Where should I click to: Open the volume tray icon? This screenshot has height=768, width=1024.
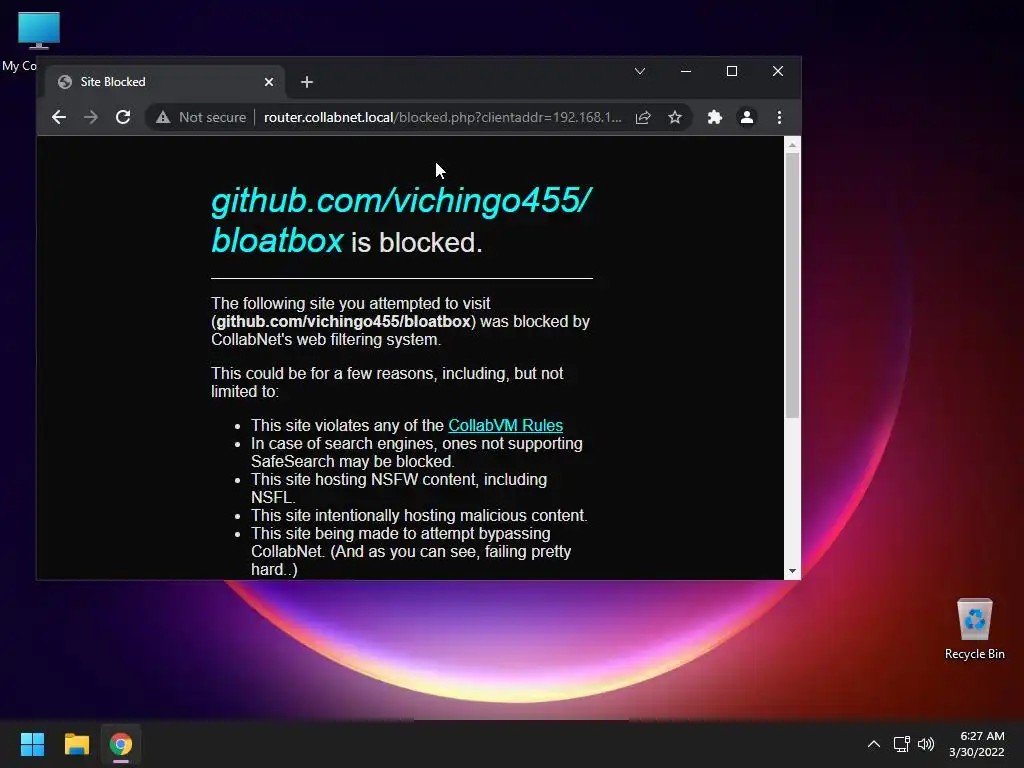click(x=926, y=744)
